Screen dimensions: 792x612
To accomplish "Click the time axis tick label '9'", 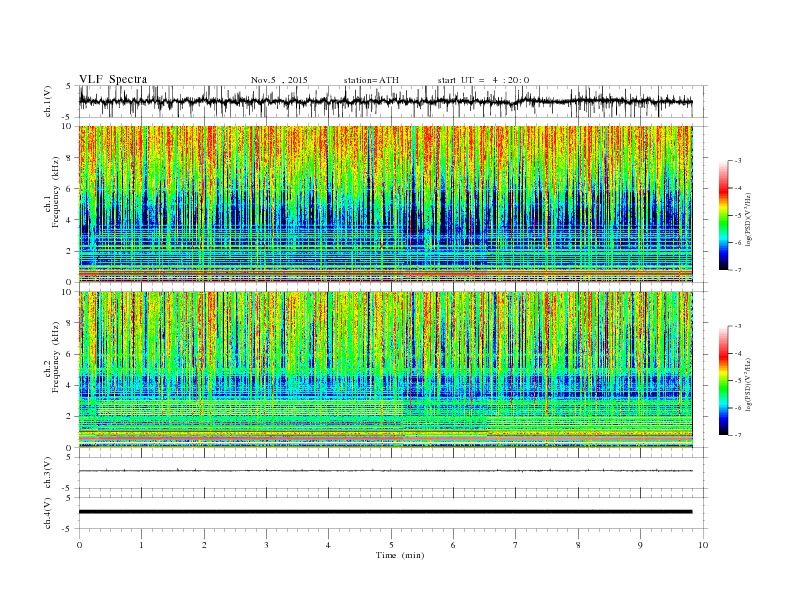I will [640, 545].
